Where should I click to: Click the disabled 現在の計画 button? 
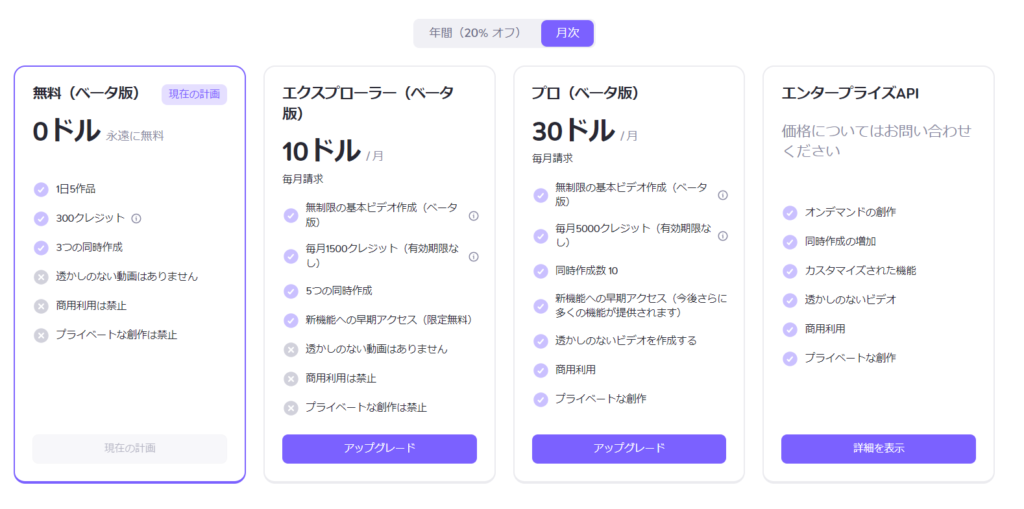[130, 449]
